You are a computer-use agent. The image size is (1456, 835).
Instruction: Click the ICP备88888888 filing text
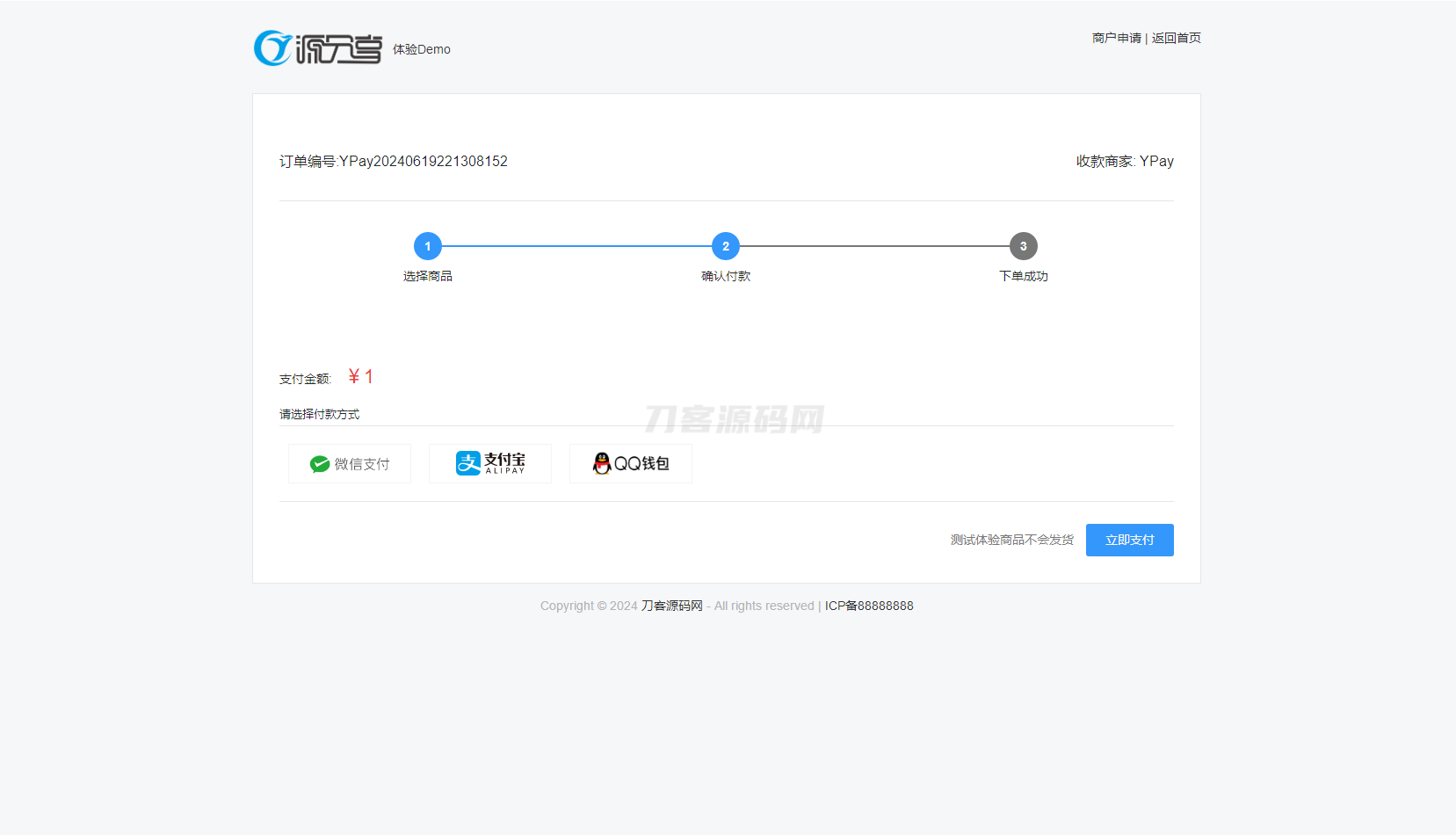(869, 606)
